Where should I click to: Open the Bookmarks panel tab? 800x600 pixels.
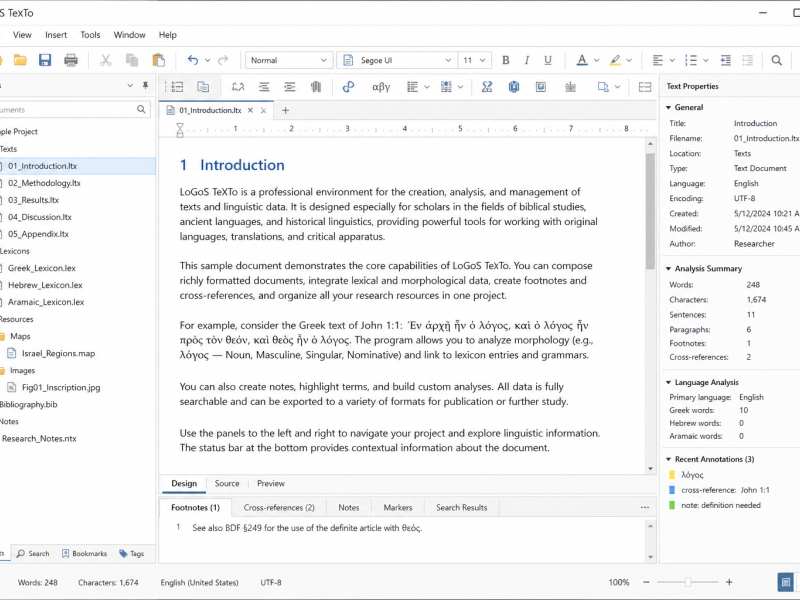point(85,554)
